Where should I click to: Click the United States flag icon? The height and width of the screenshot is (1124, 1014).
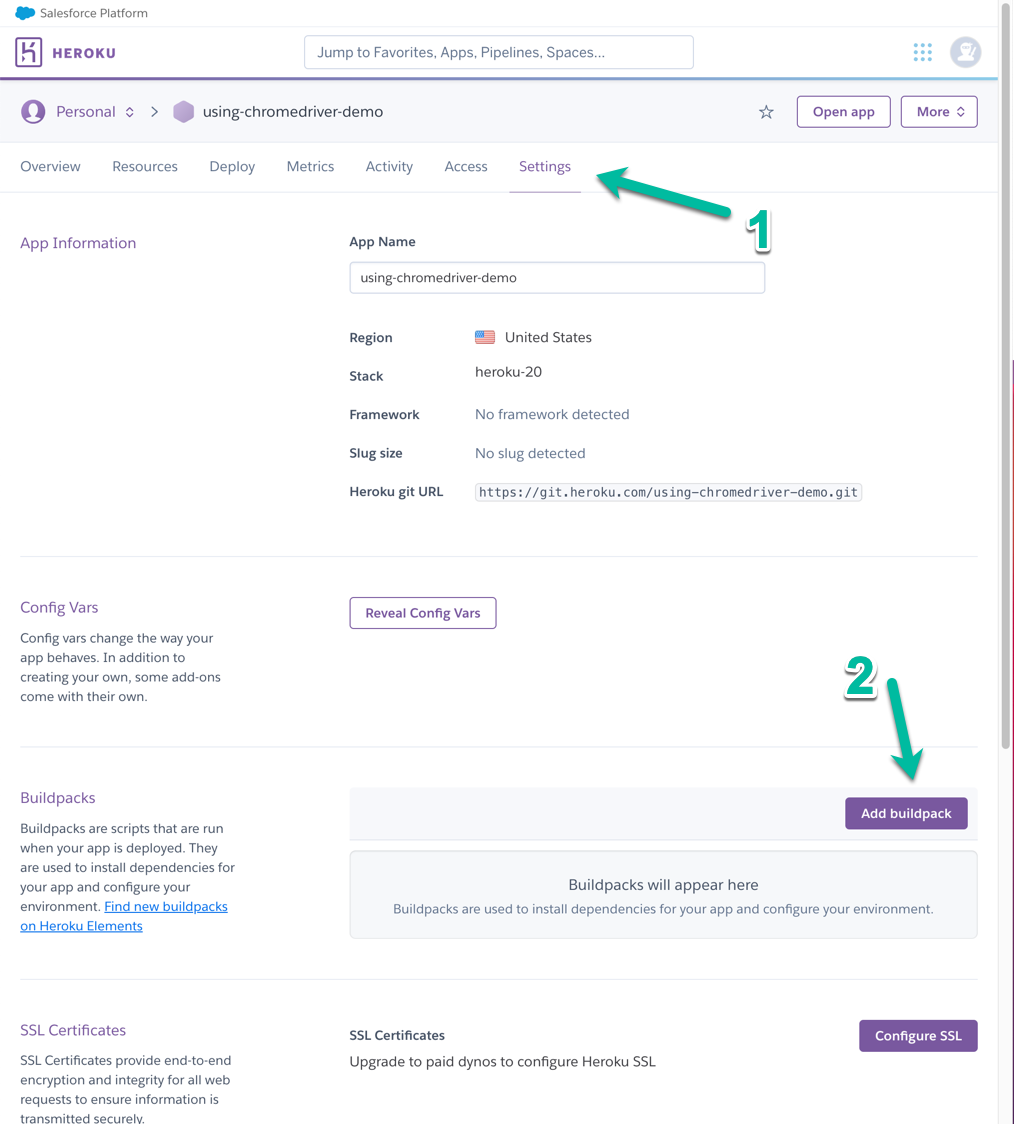click(x=484, y=337)
